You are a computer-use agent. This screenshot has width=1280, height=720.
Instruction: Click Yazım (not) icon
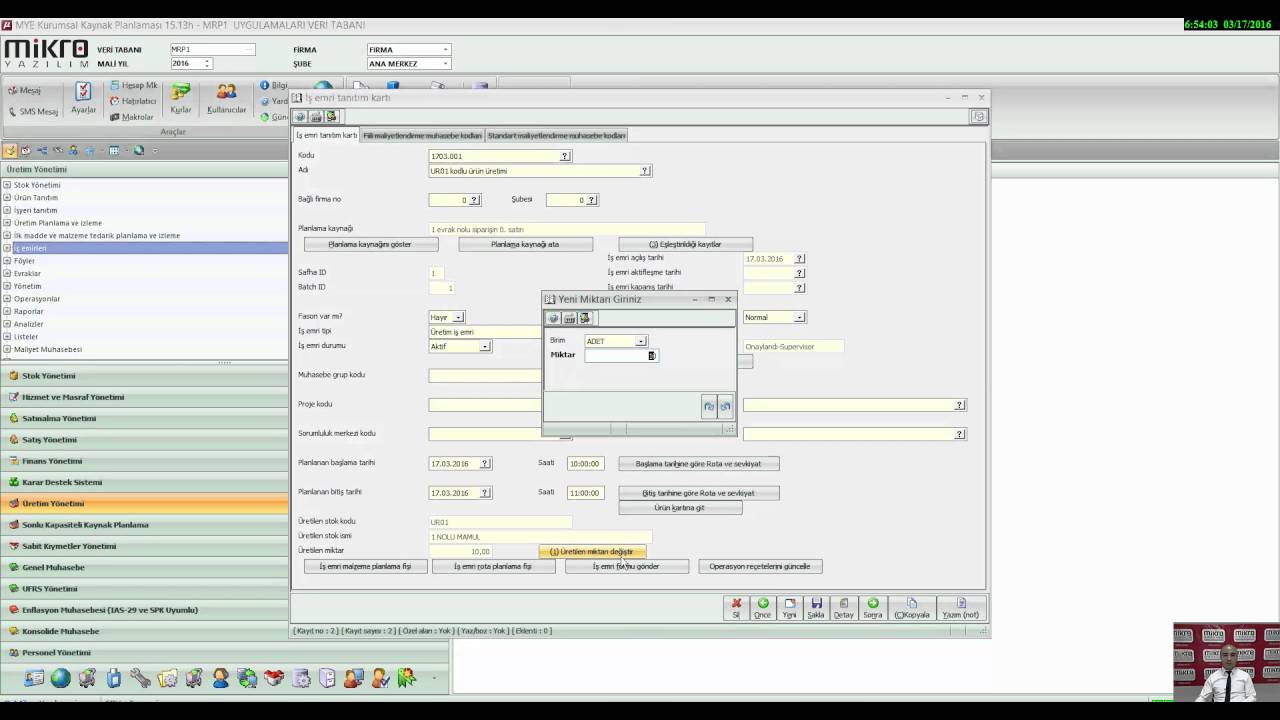pos(960,608)
